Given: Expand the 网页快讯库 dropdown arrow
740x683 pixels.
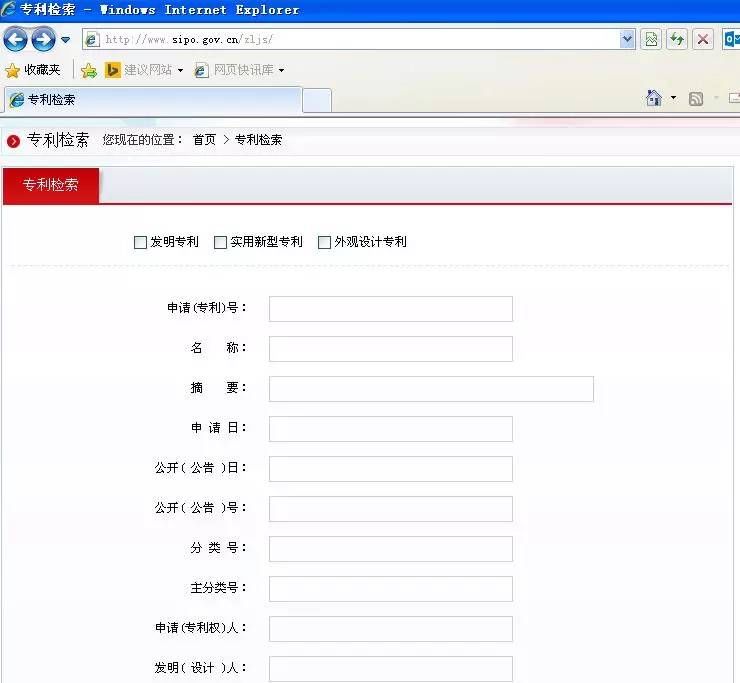Looking at the screenshot, I should pyautogui.click(x=281, y=70).
